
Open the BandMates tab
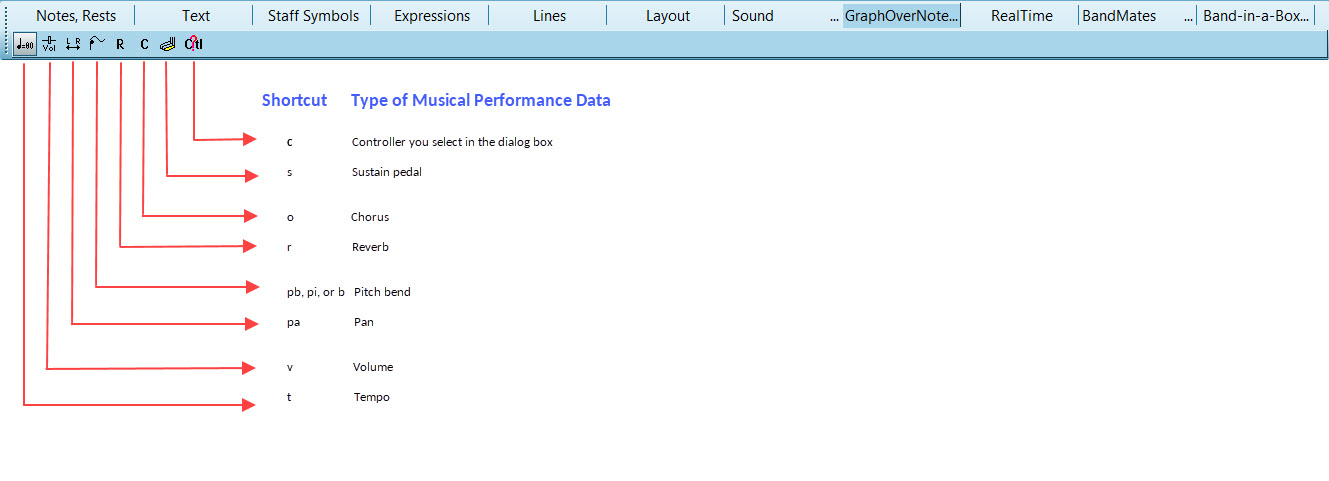[1118, 16]
